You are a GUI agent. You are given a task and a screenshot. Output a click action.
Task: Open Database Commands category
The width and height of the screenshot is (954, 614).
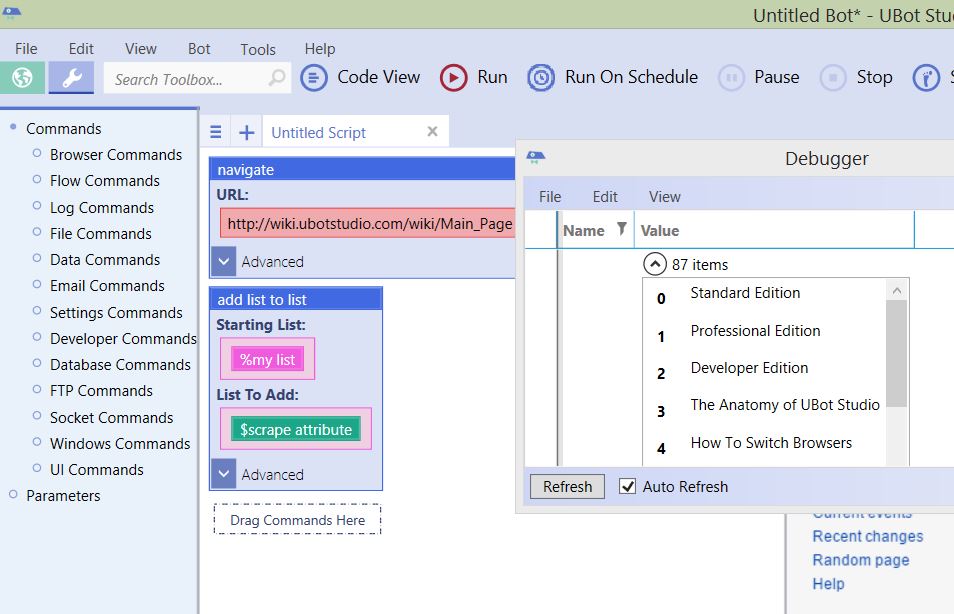tap(120, 365)
